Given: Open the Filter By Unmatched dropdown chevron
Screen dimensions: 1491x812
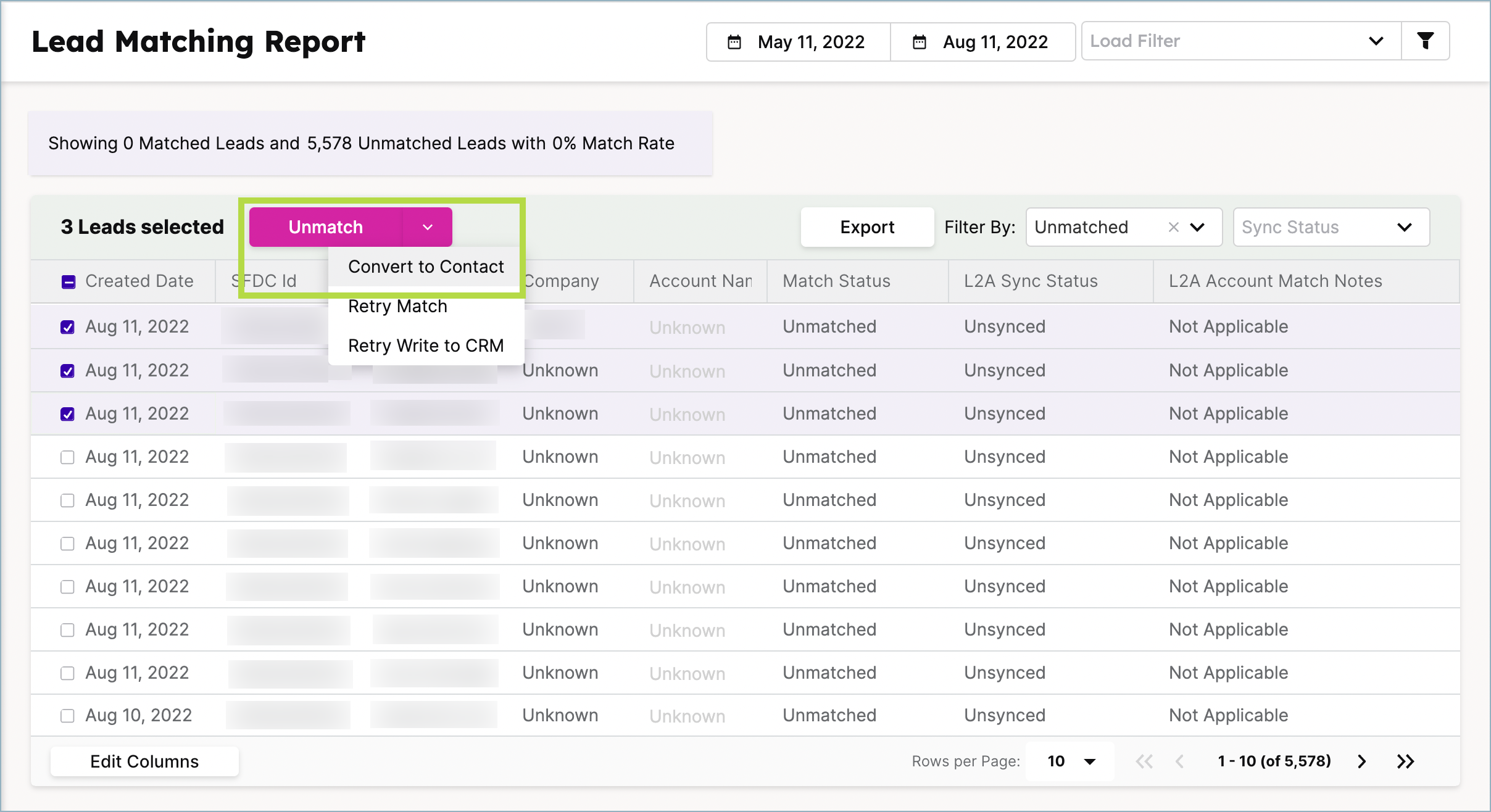Looking at the screenshot, I should (x=1197, y=227).
